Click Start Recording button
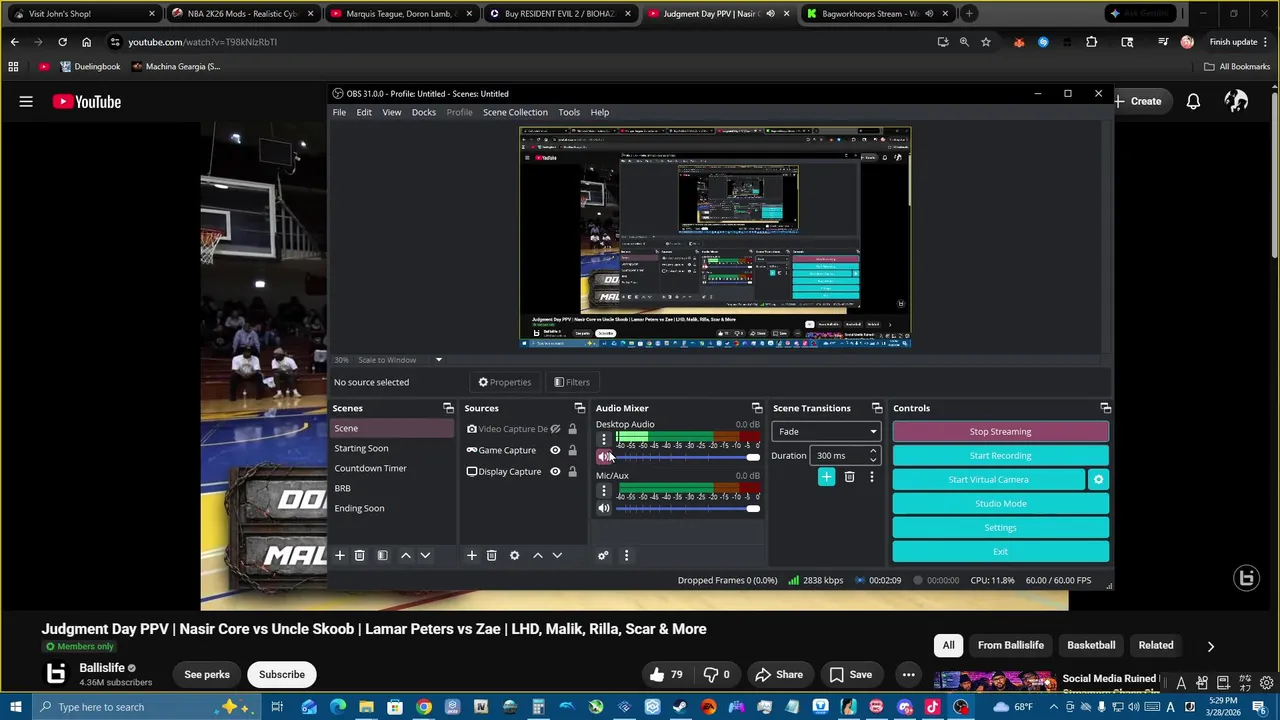The height and width of the screenshot is (720, 1280). pyautogui.click(x=1000, y=455)
